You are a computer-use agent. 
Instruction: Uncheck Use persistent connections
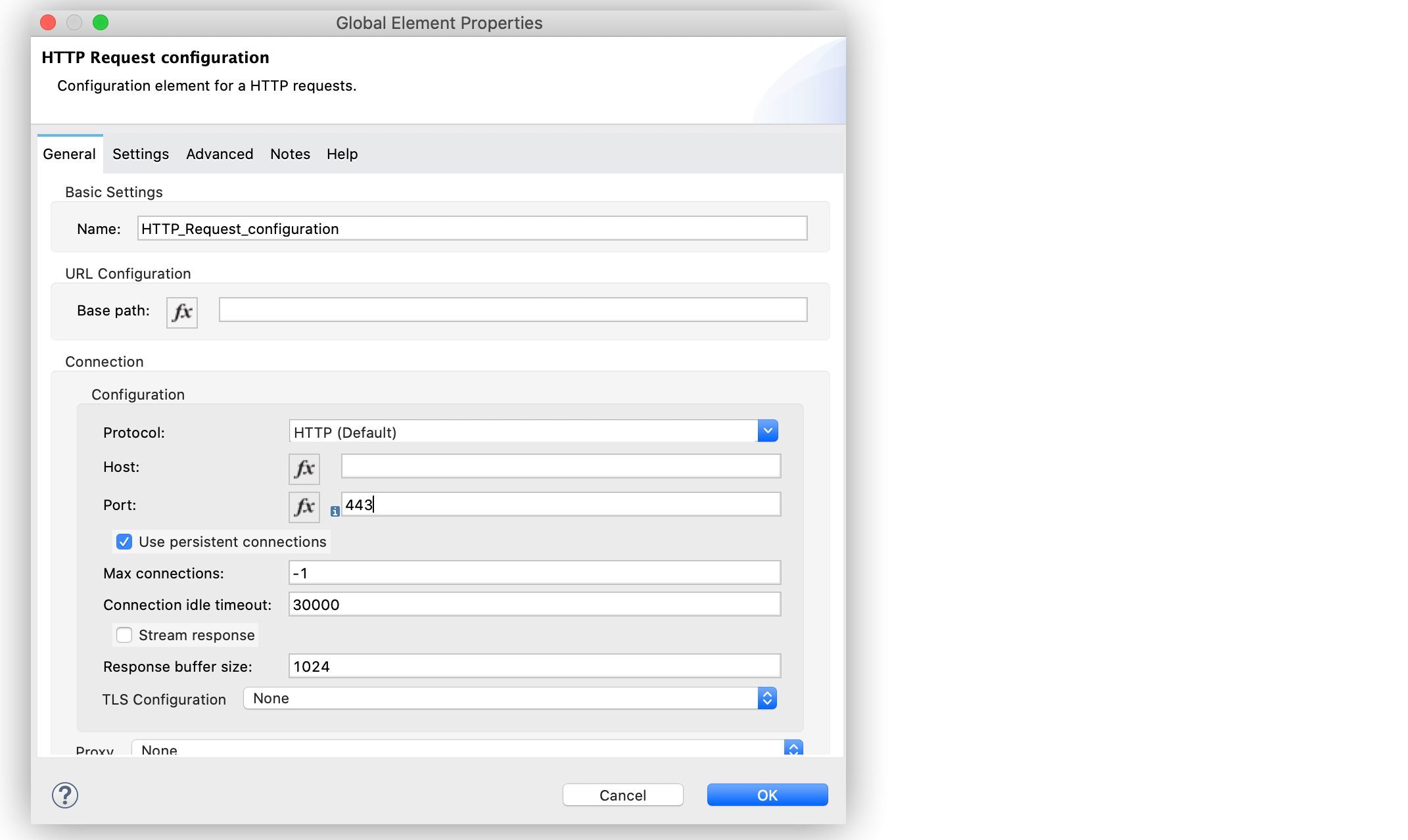click(124, 542)
